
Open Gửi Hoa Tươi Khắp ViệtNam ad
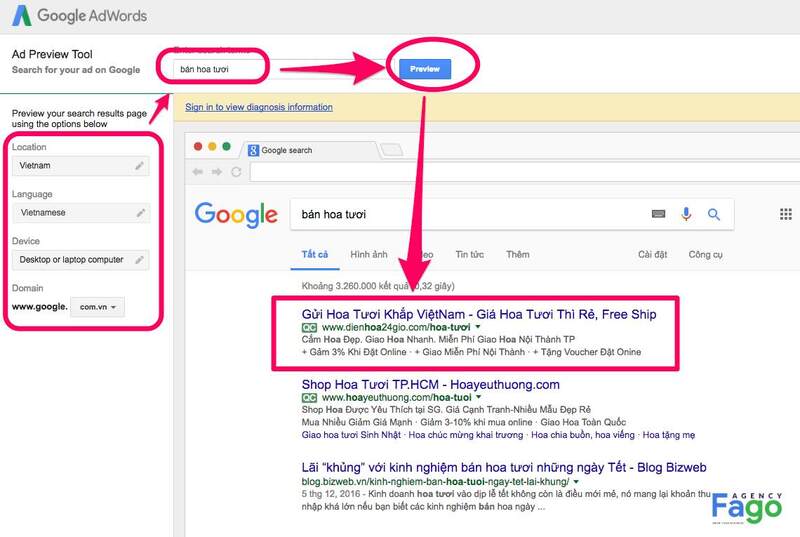coord(479,314)
